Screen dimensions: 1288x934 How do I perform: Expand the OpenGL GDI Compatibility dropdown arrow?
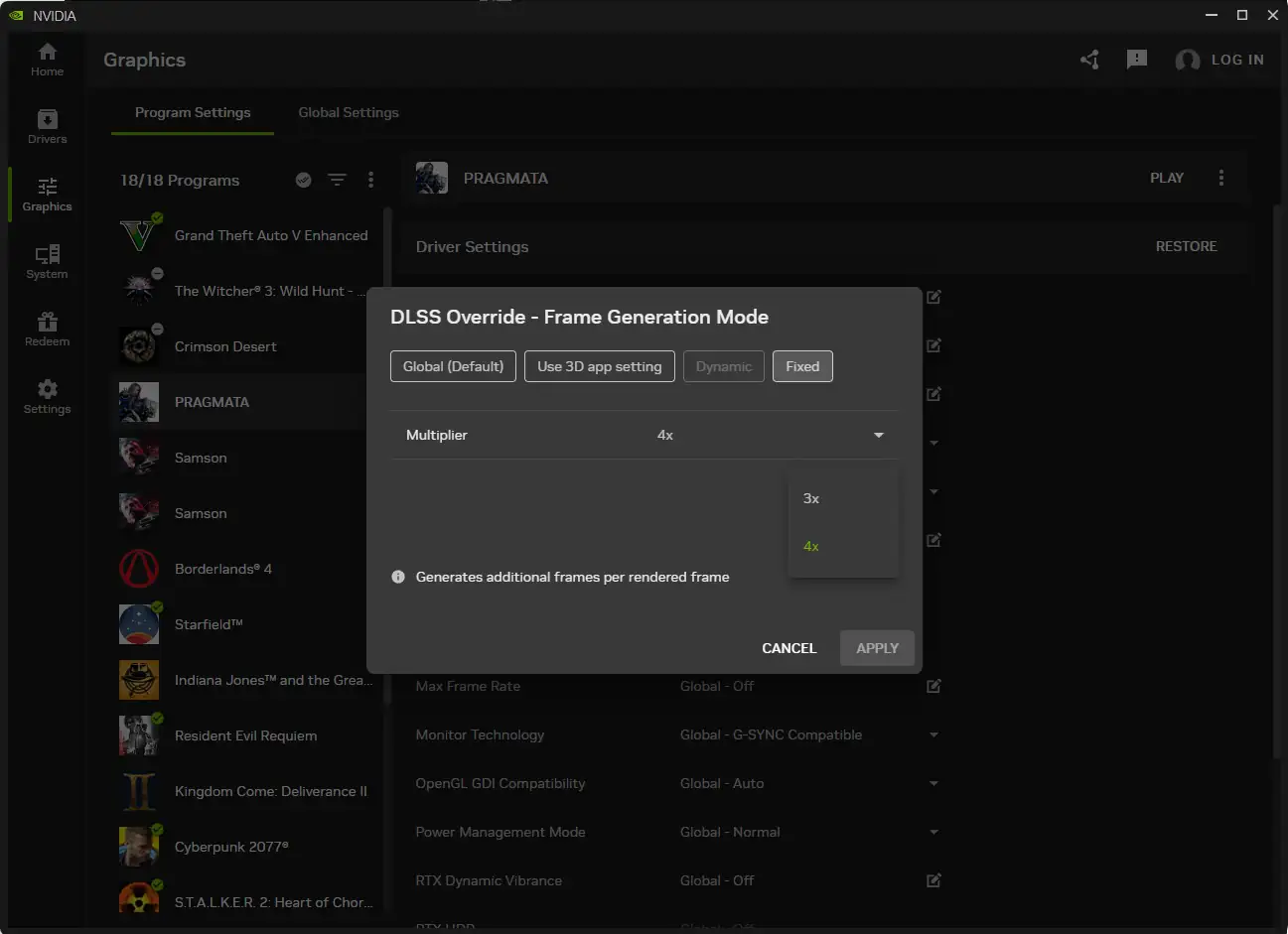933,783
